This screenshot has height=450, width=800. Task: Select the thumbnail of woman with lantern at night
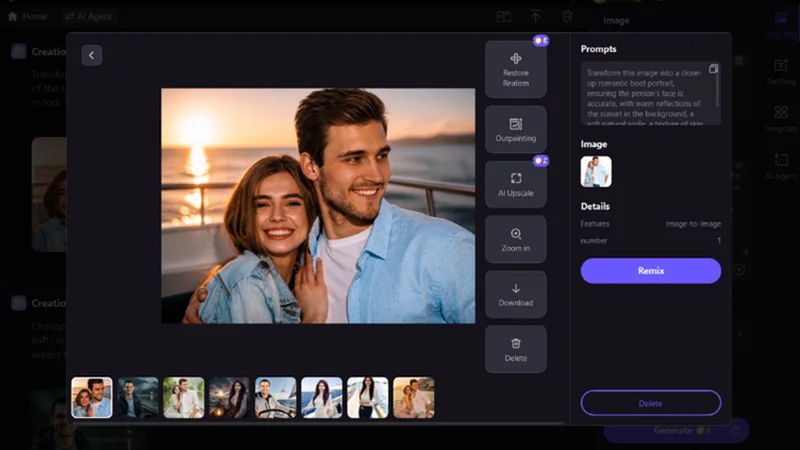pos(230,397)
